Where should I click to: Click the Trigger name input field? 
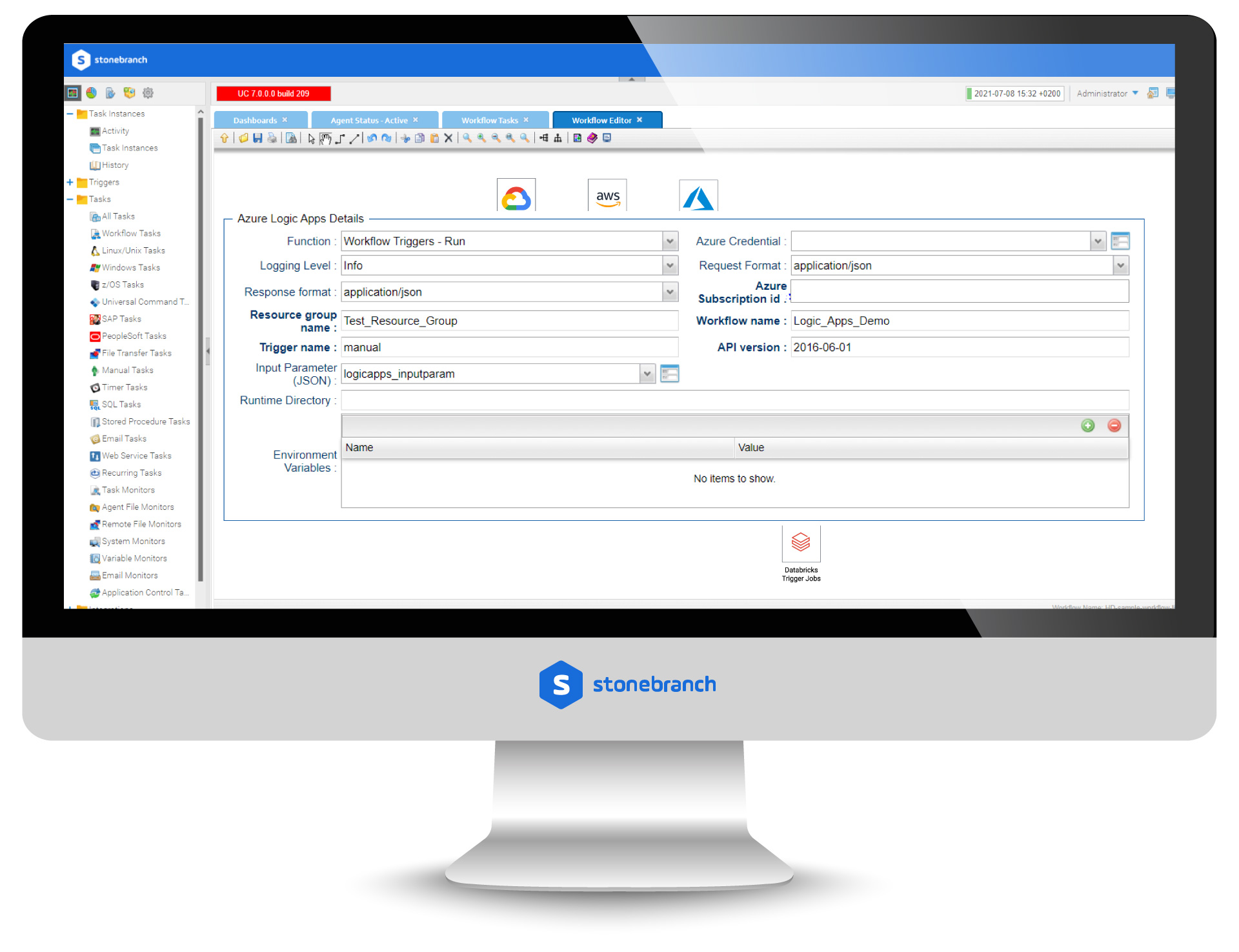(x=509, y=347)
